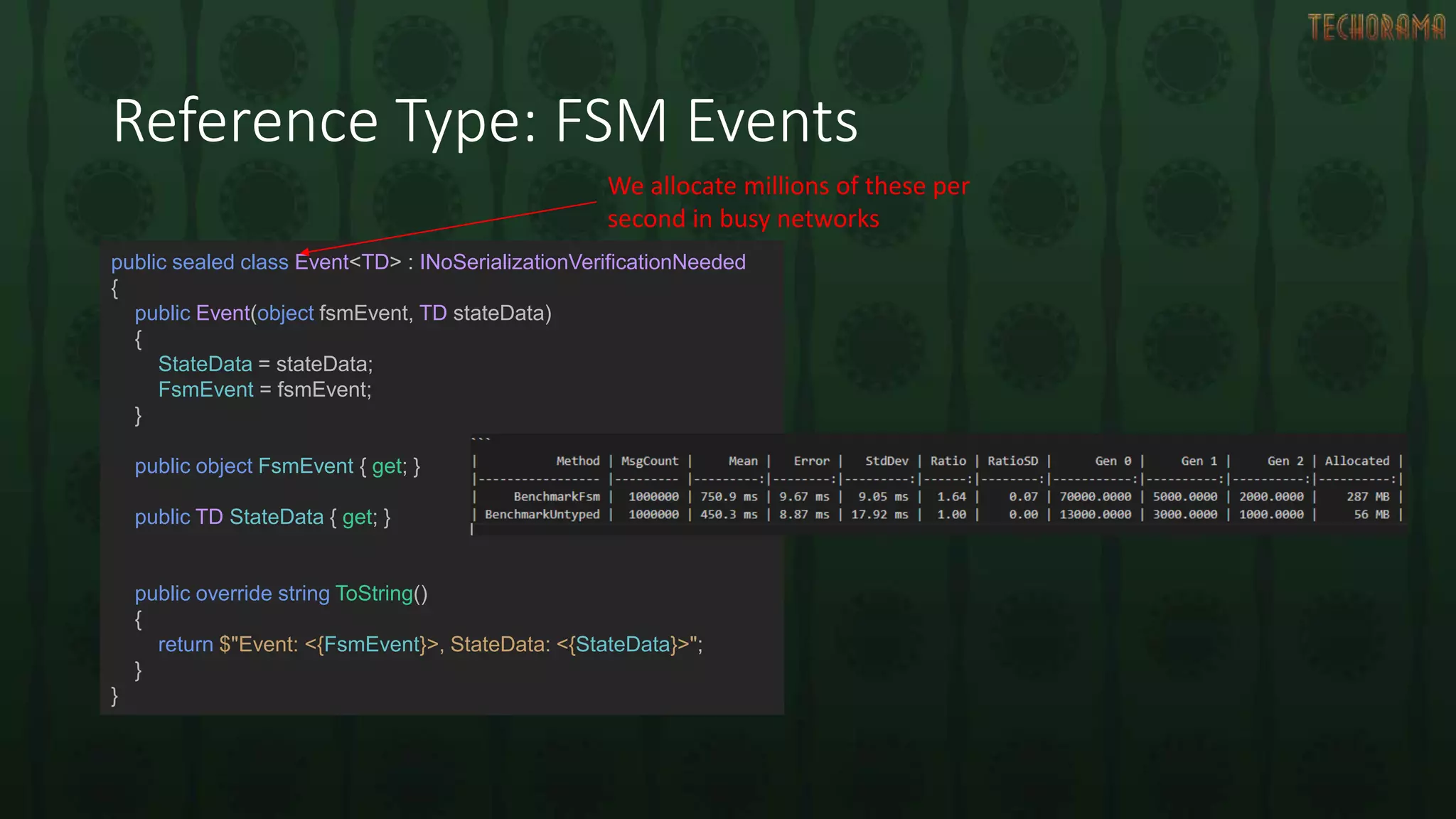The image size is (1456, 819).
Task: Click the slide title 'Reference Type: FSM Events'
Action: pos(486,122)
